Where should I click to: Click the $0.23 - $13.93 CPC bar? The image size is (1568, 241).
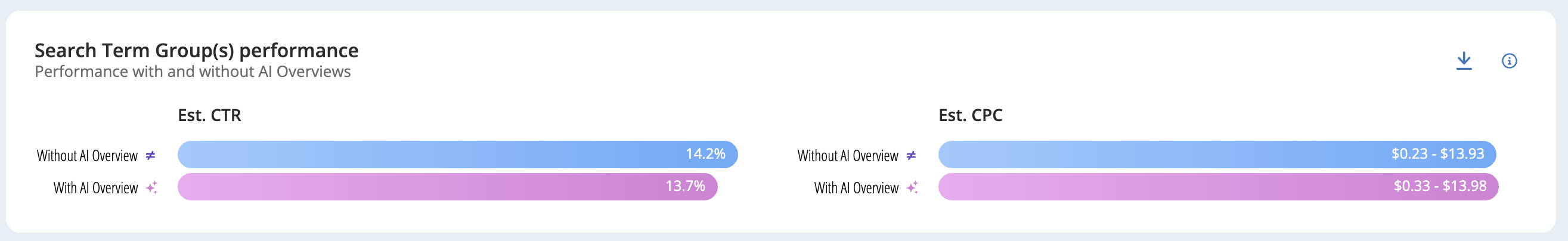click(x=1217, y=155)
